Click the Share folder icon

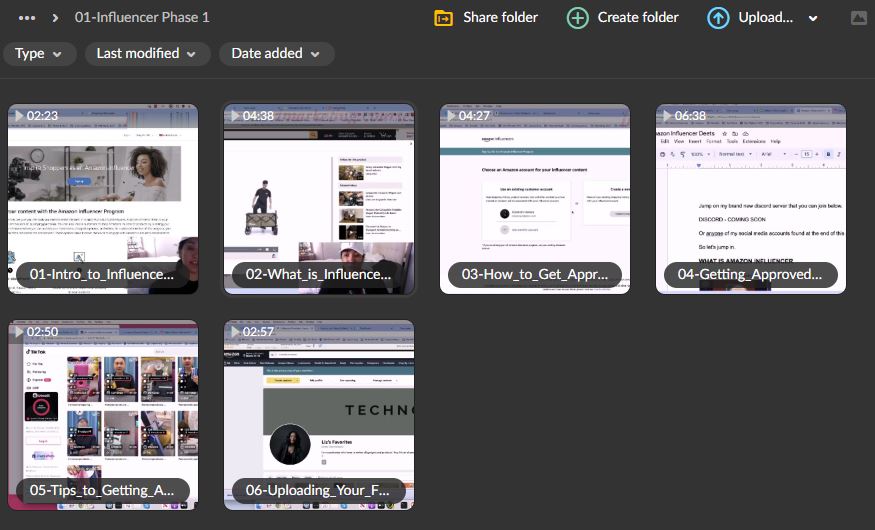point(443,18)
